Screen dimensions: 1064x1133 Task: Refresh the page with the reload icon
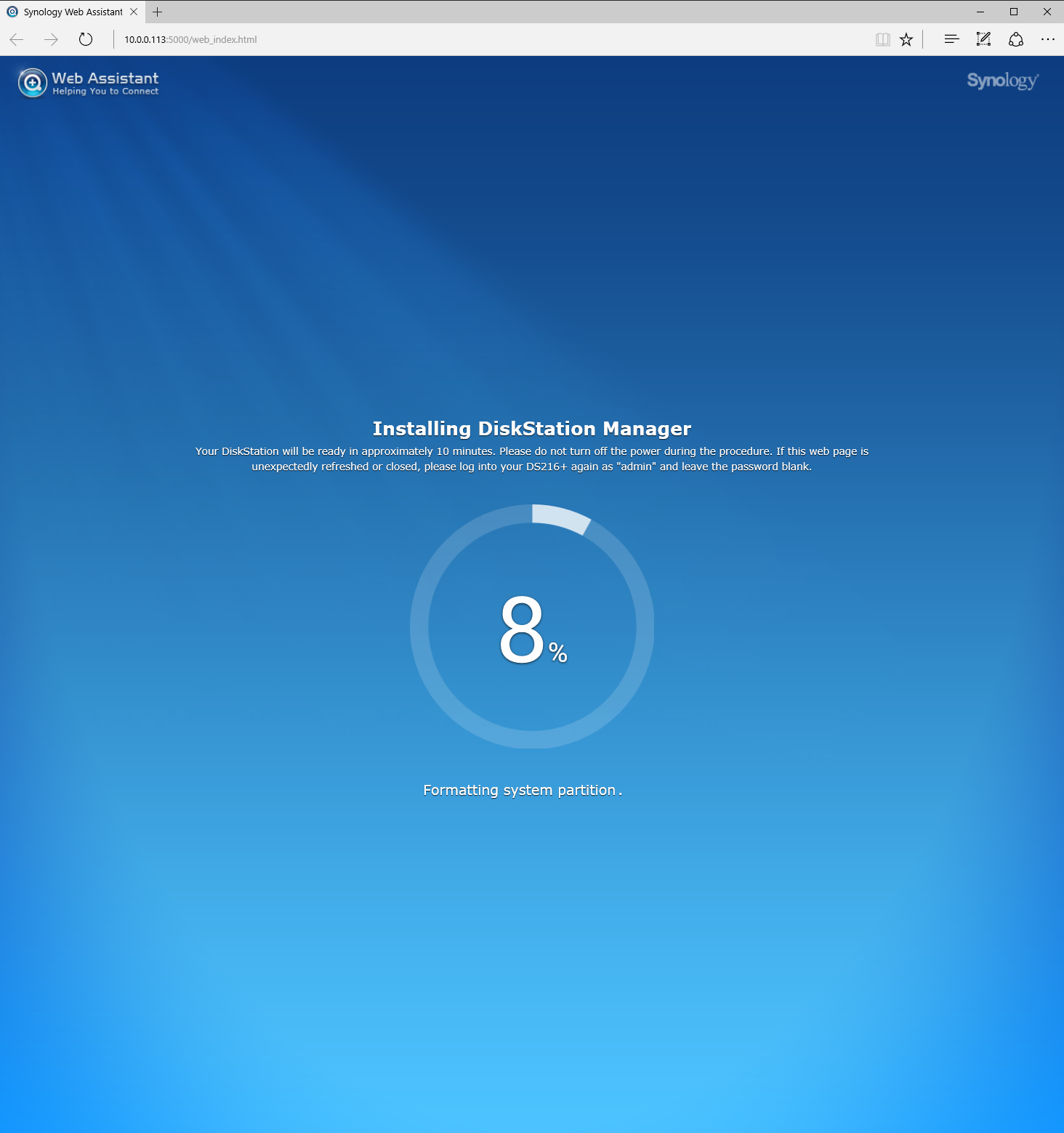point(86,39)
